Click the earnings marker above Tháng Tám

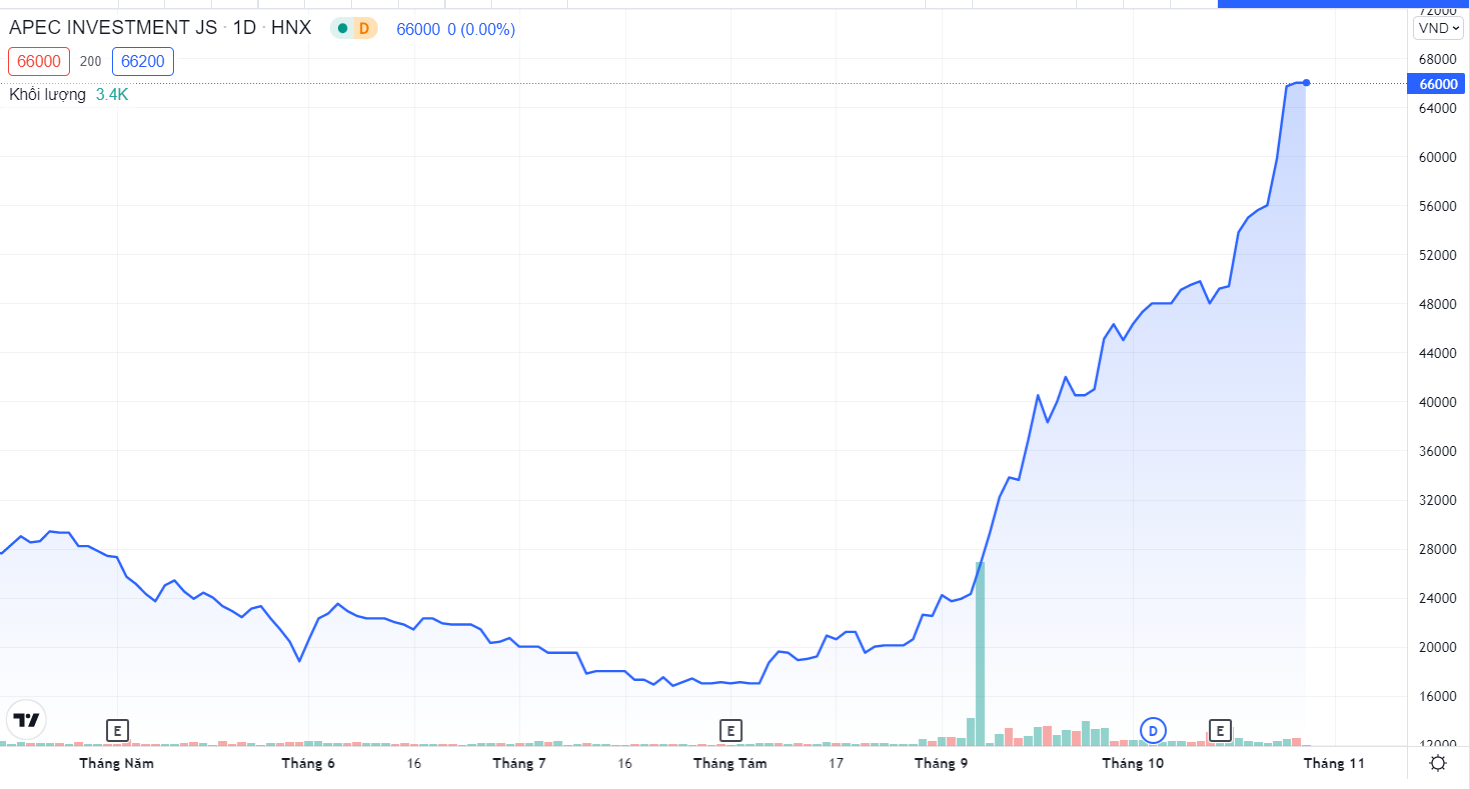[x=730, y=730]
